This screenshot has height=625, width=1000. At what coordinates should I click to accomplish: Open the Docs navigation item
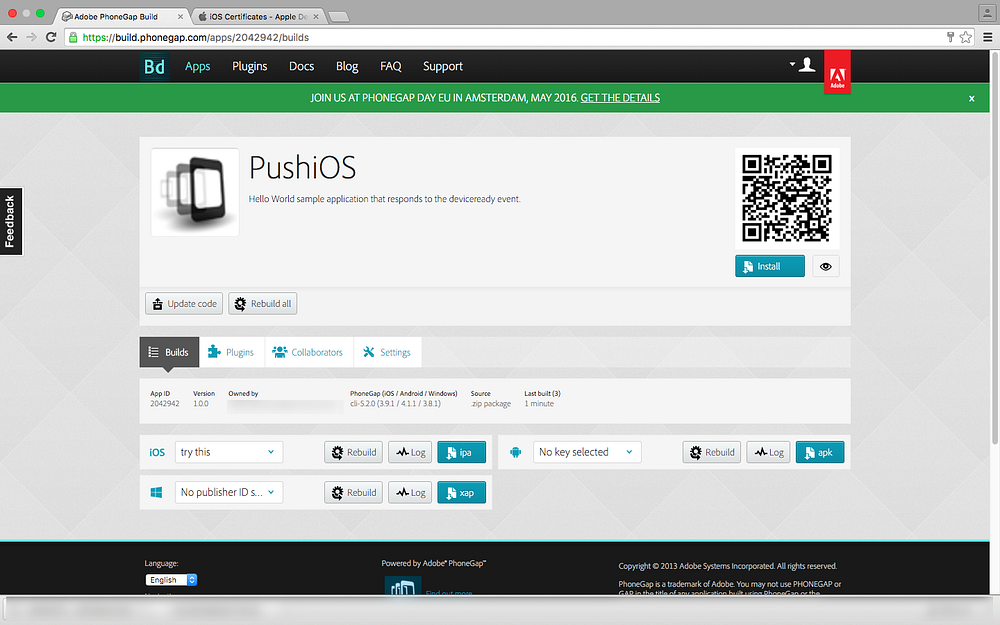(301, 66)
